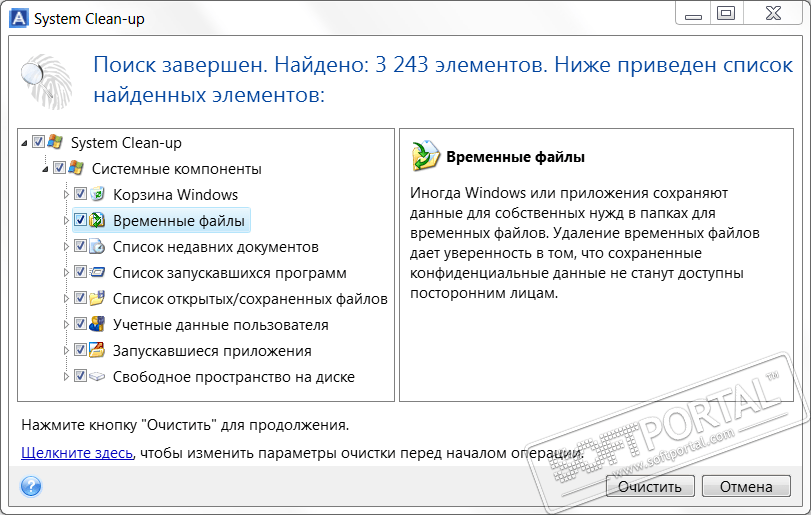Viewport: 811px width, 515px height.
Task: Minimize the System Clean-up window
Action: tap(693, 14)
